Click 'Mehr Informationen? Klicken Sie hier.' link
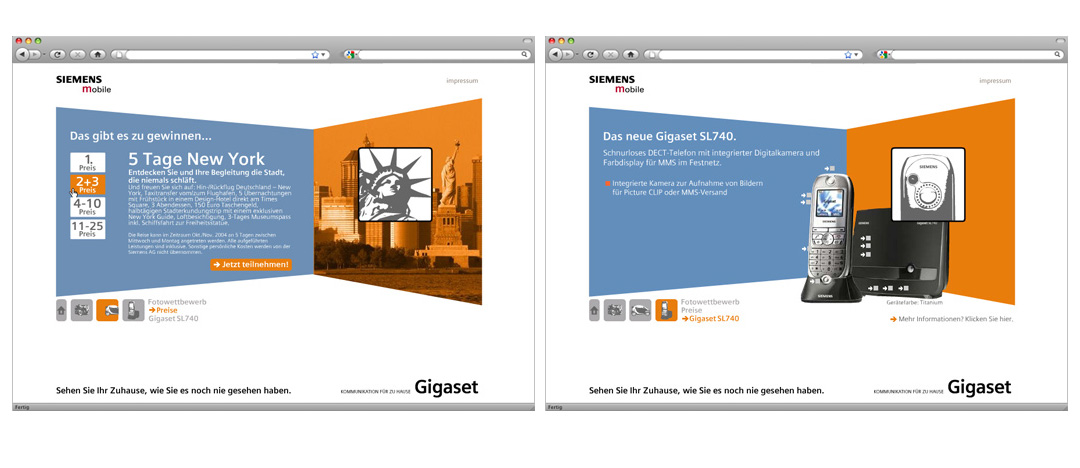Screen dimensions: 1080x468 951,319
